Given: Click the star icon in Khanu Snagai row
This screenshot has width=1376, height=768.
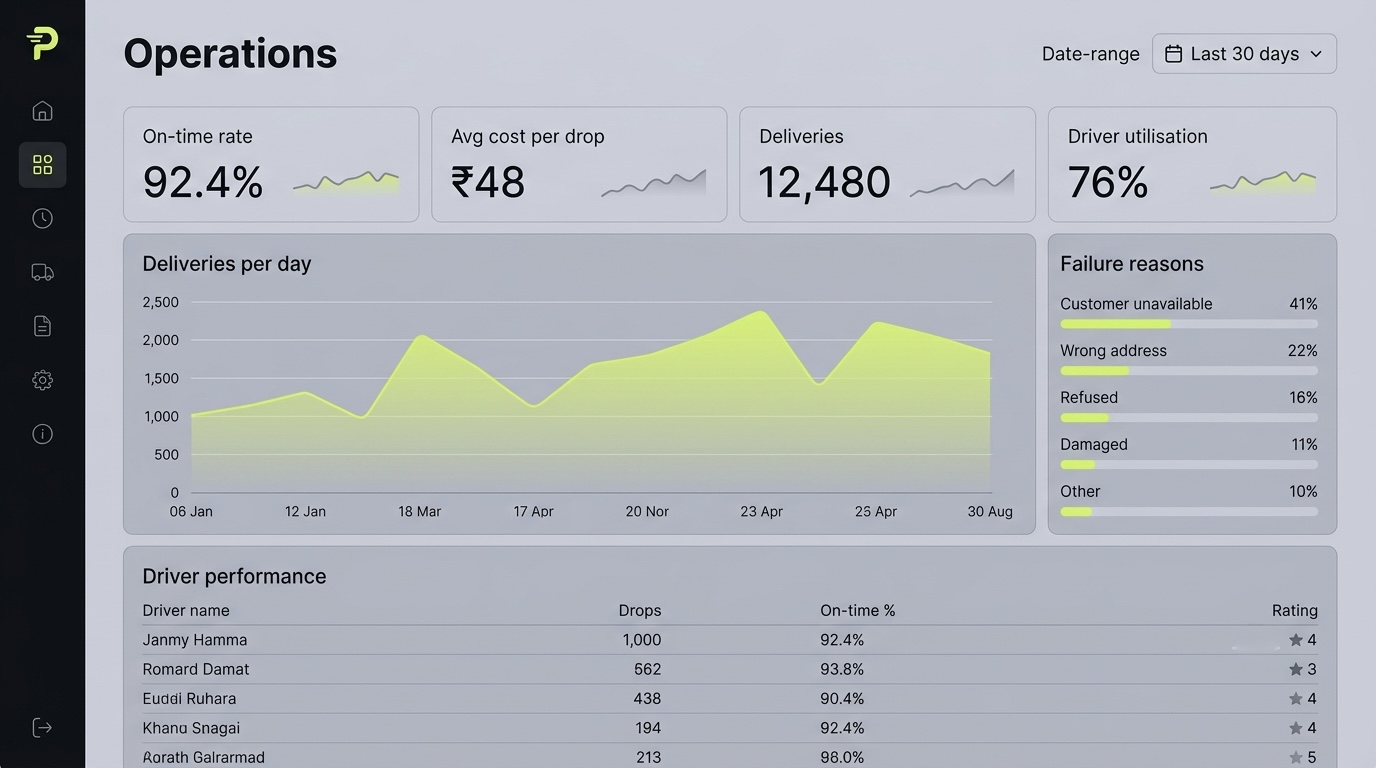Looking at the screenshot, I should pos(1296,728).
